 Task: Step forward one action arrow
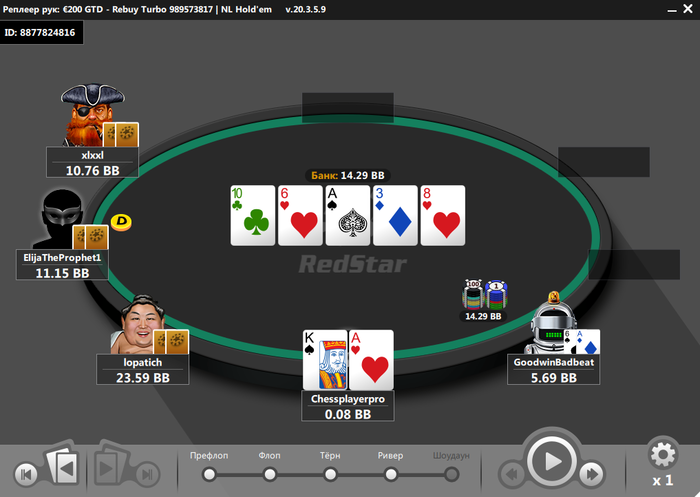coord(592,474)
